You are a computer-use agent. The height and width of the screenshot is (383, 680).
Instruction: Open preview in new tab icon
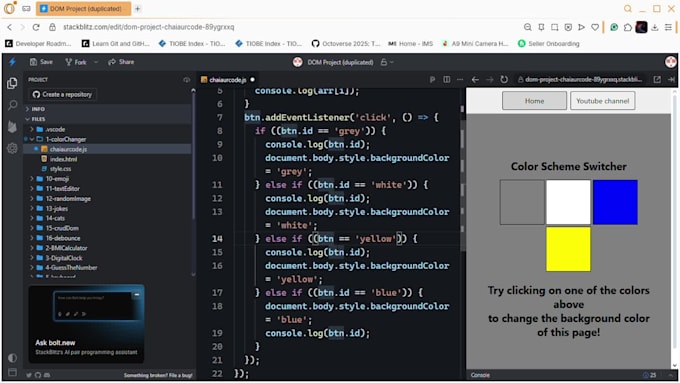coord(657,80)
